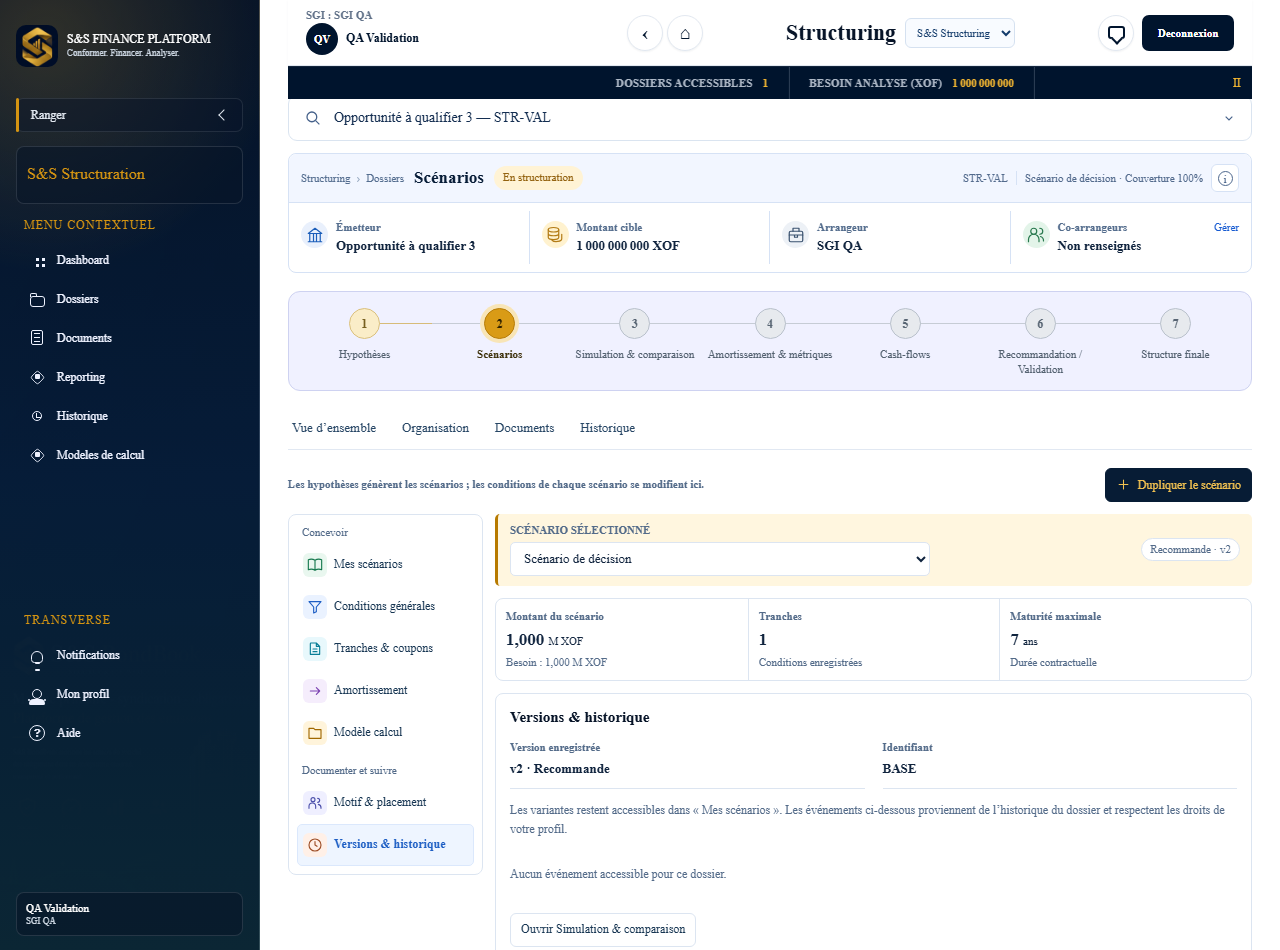Switch to the Organisation tab

coord(435,428)
